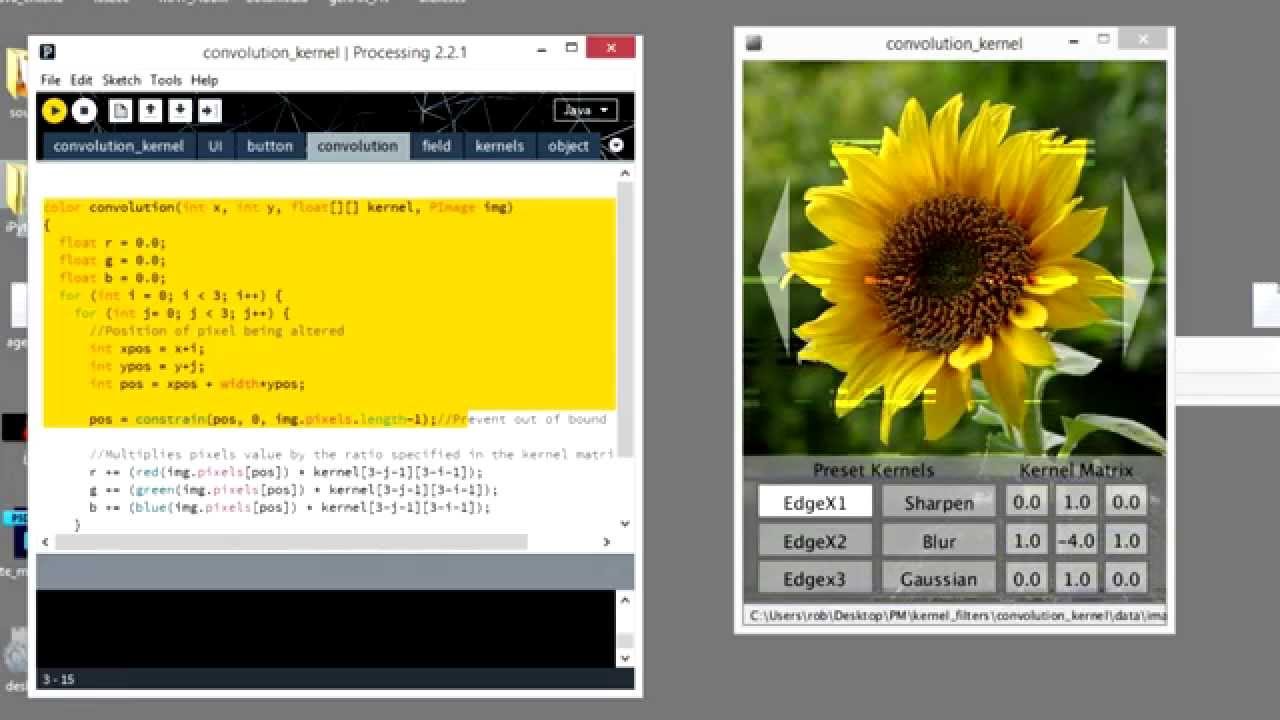
Task: Select the convolution tab
Action: point(358,146)
